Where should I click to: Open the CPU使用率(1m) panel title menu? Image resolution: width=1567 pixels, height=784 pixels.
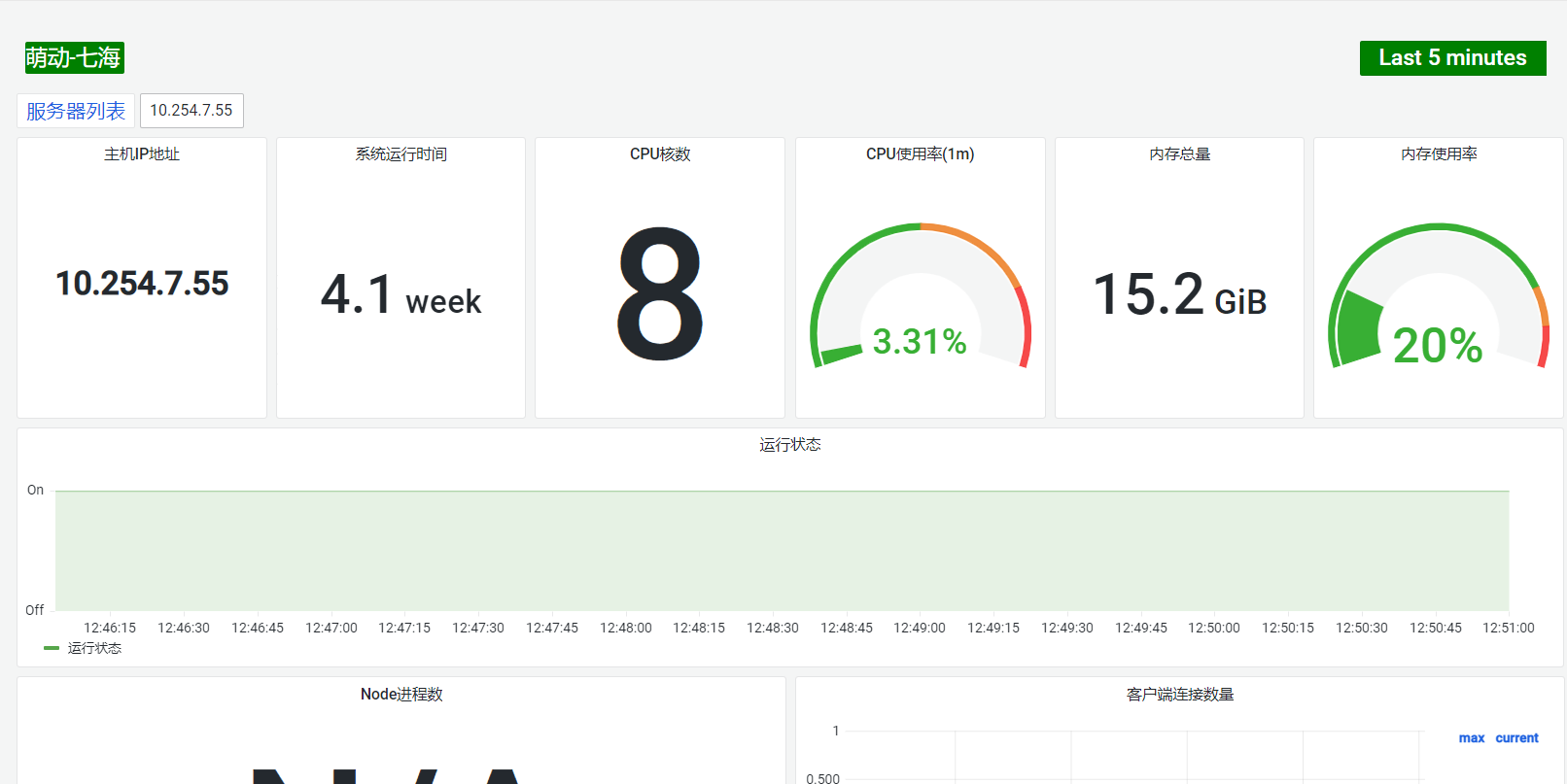pos(920,154)
